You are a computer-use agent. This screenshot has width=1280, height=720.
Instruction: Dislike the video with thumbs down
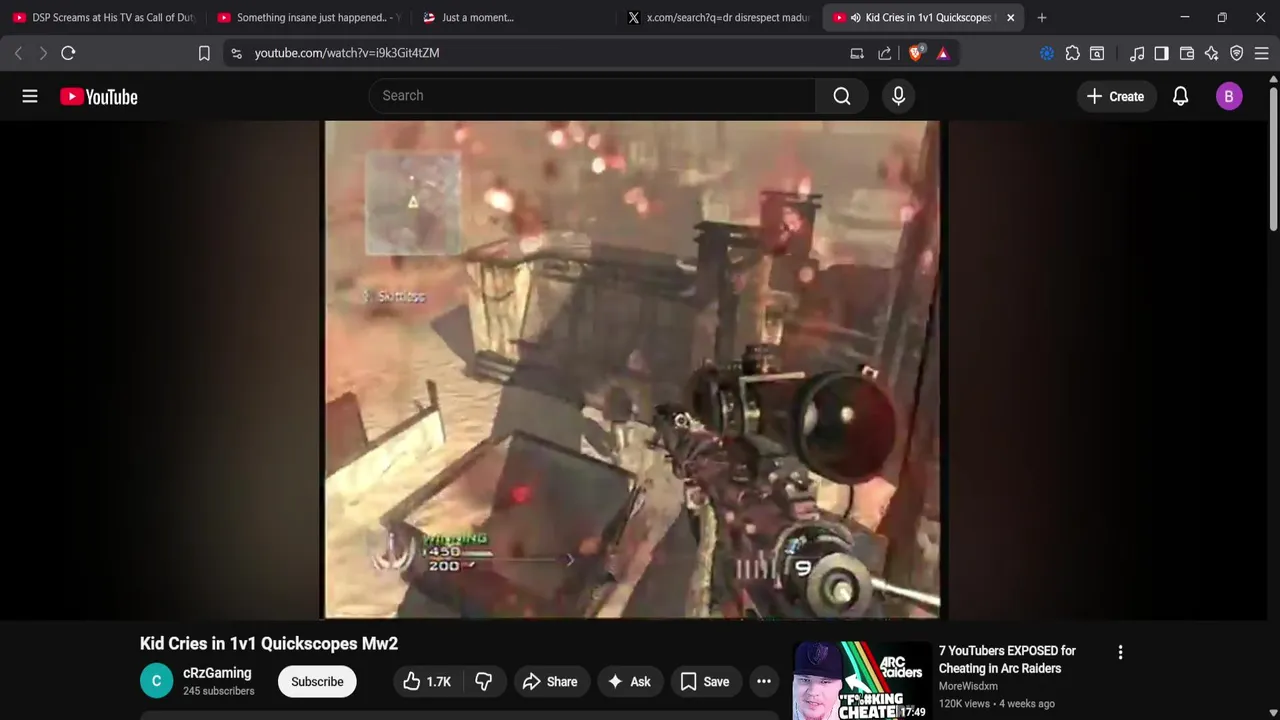pos(484,682)
